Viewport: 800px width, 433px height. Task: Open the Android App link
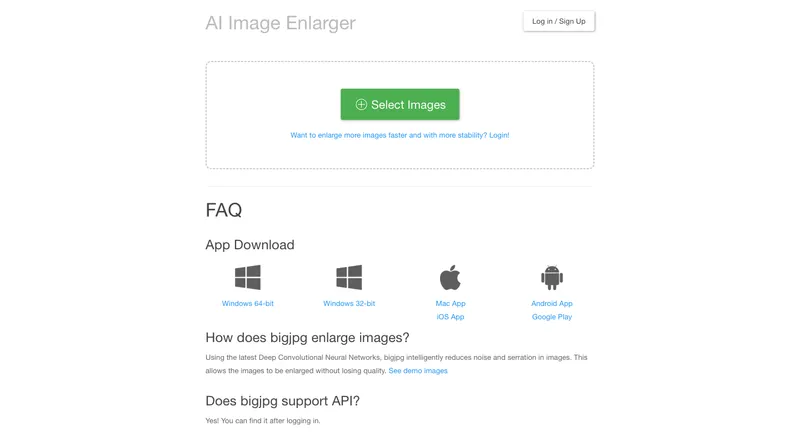coord(552,303)
